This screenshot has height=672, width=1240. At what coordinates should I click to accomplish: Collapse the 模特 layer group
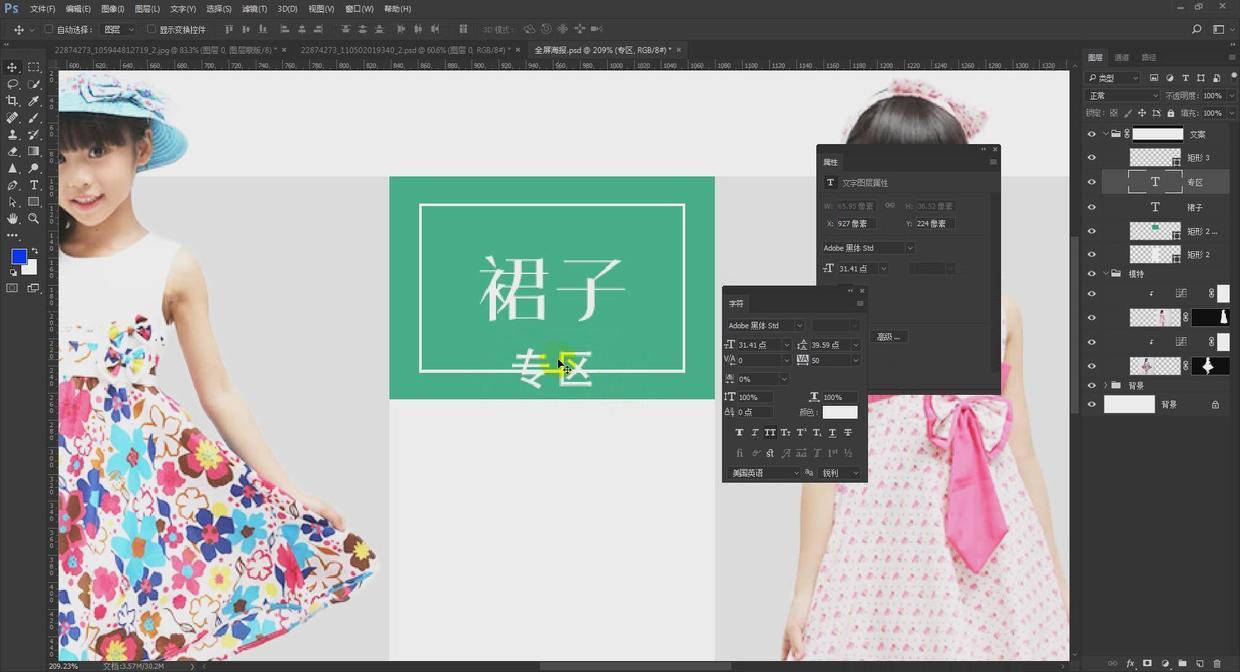point(1105,273)
